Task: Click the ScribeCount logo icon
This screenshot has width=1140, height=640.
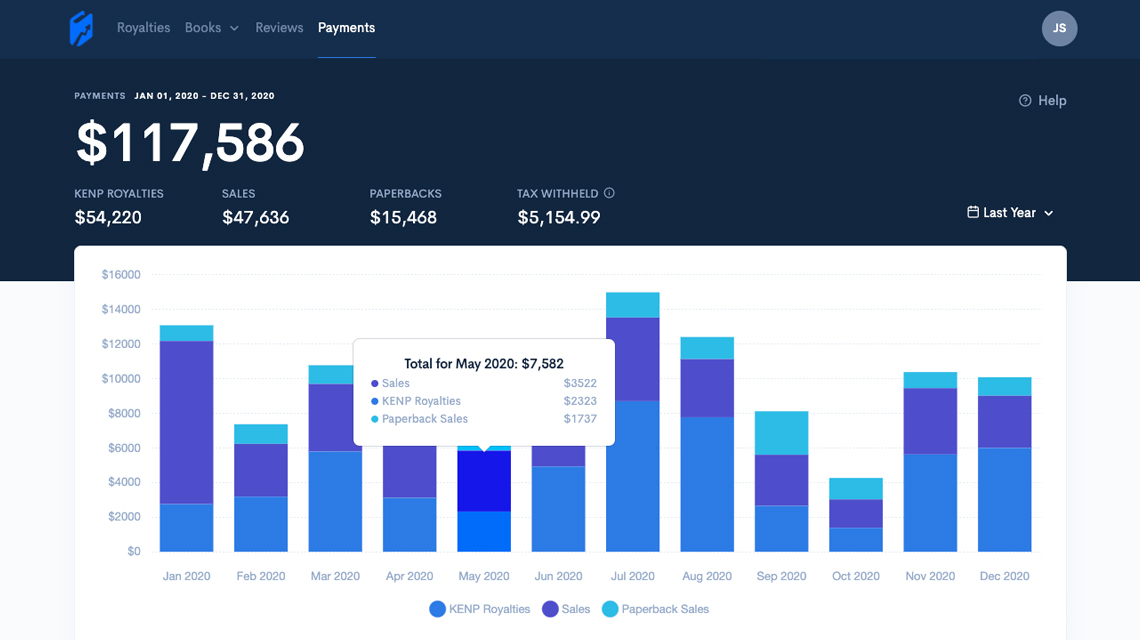Action: [80, 28]
